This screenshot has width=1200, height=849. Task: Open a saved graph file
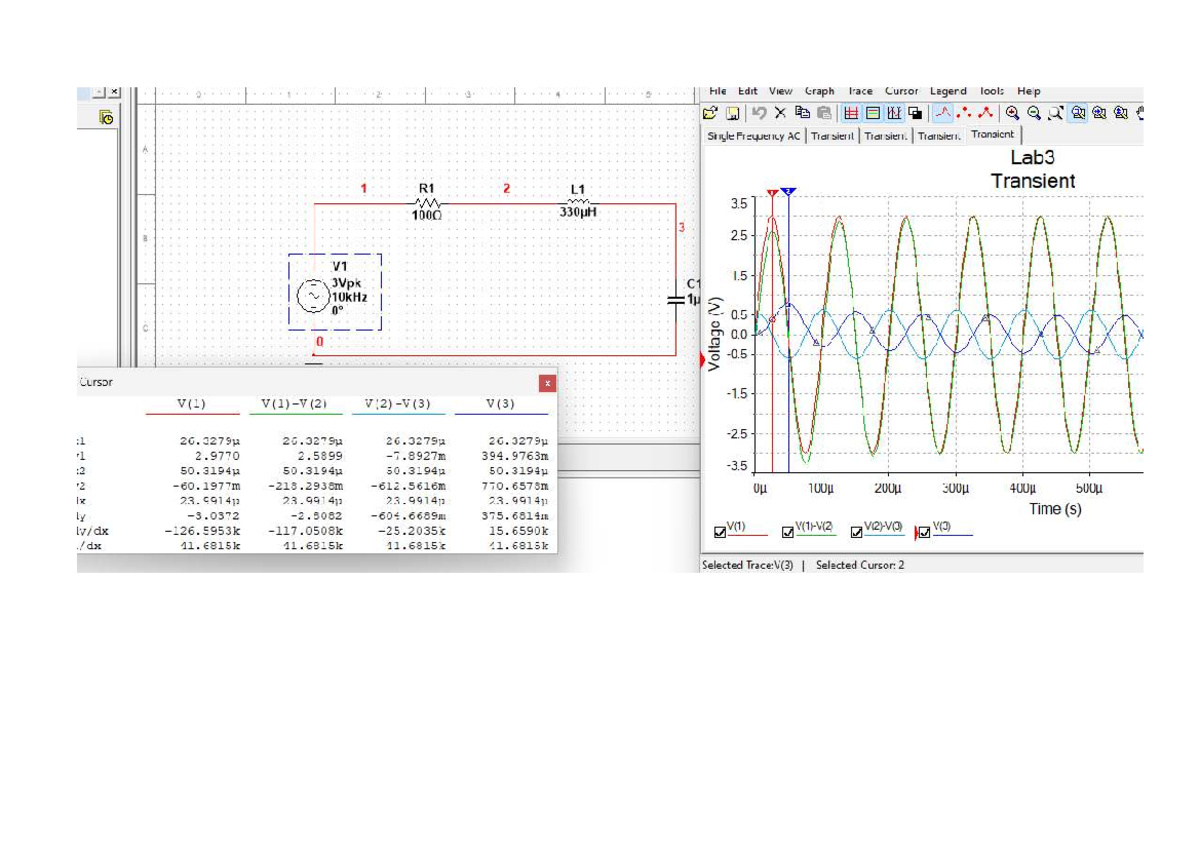(x=710, y=112)
